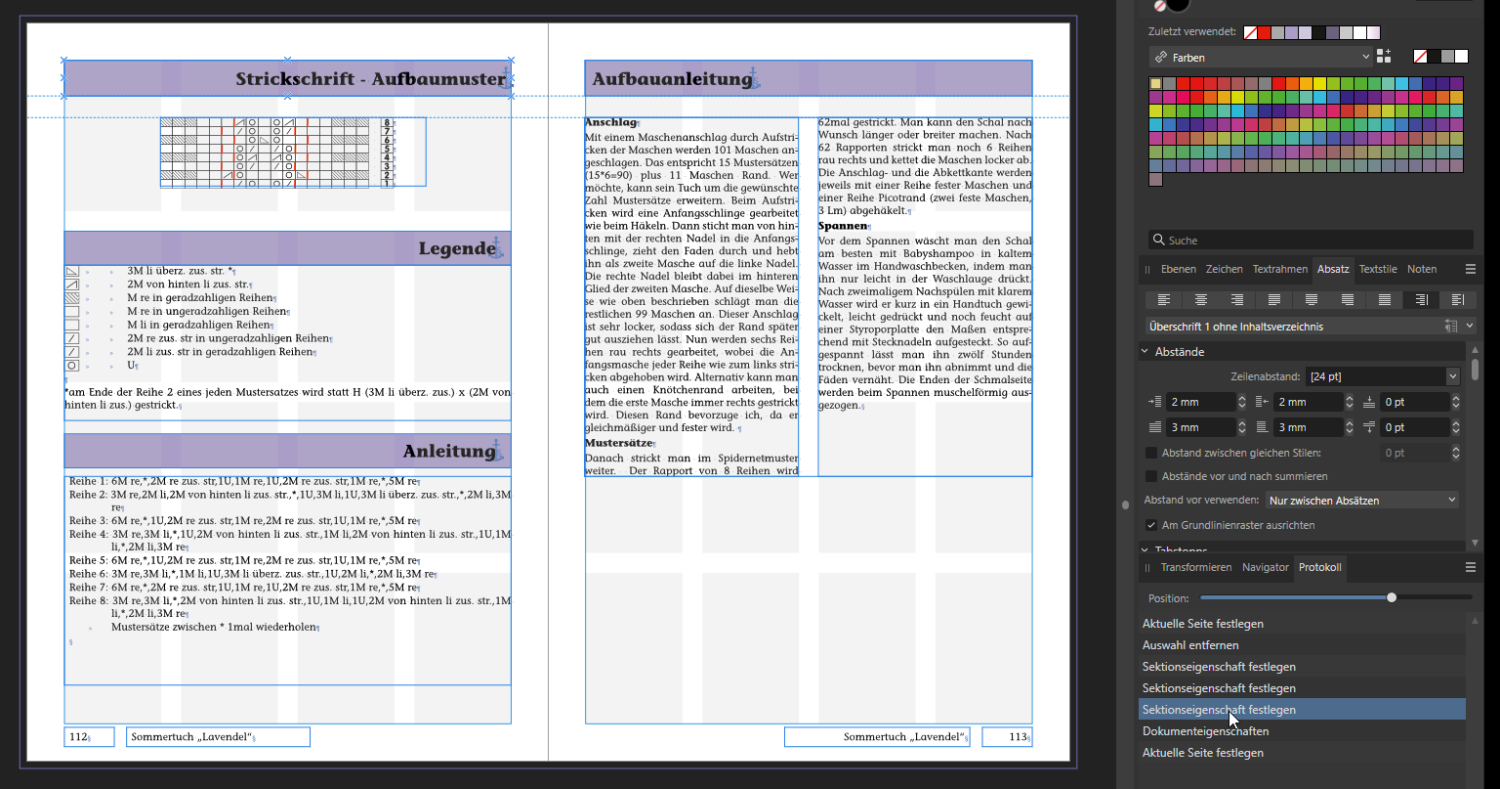Right-align the paragraph text
The height and width of the screenshot is (789, 1500).
[1237, 299]
